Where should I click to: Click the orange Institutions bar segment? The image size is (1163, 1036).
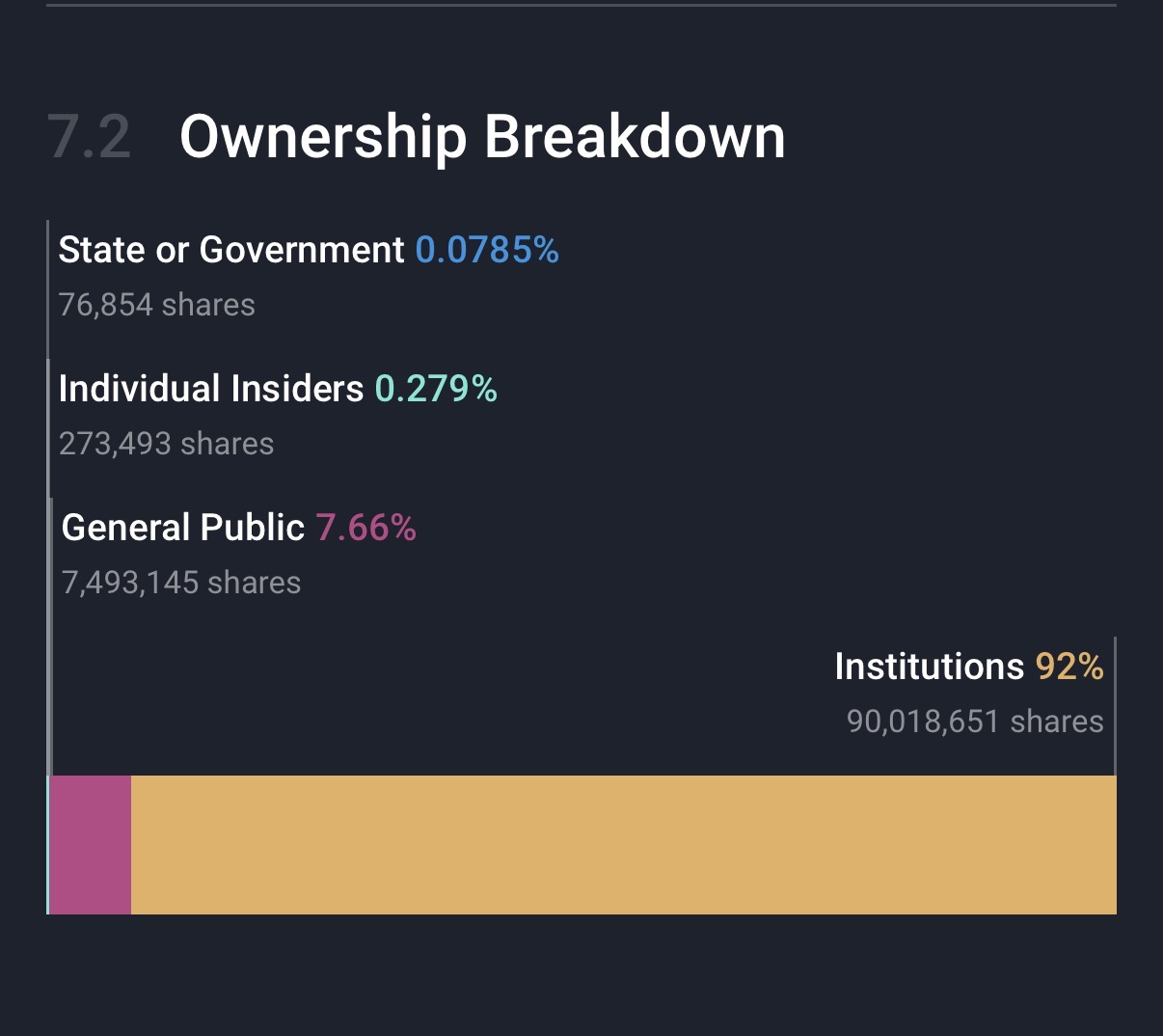pyautogui.click(x=623, y=845)
